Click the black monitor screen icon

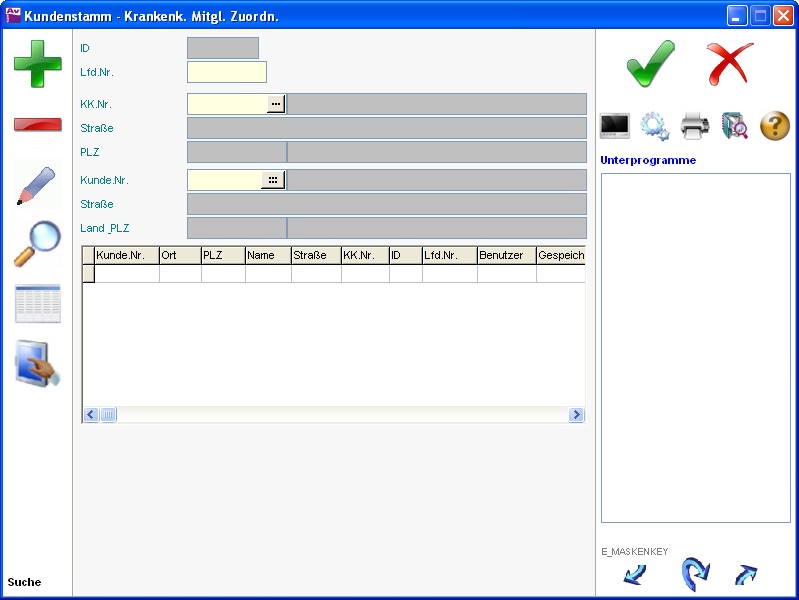tap(614, 126)
